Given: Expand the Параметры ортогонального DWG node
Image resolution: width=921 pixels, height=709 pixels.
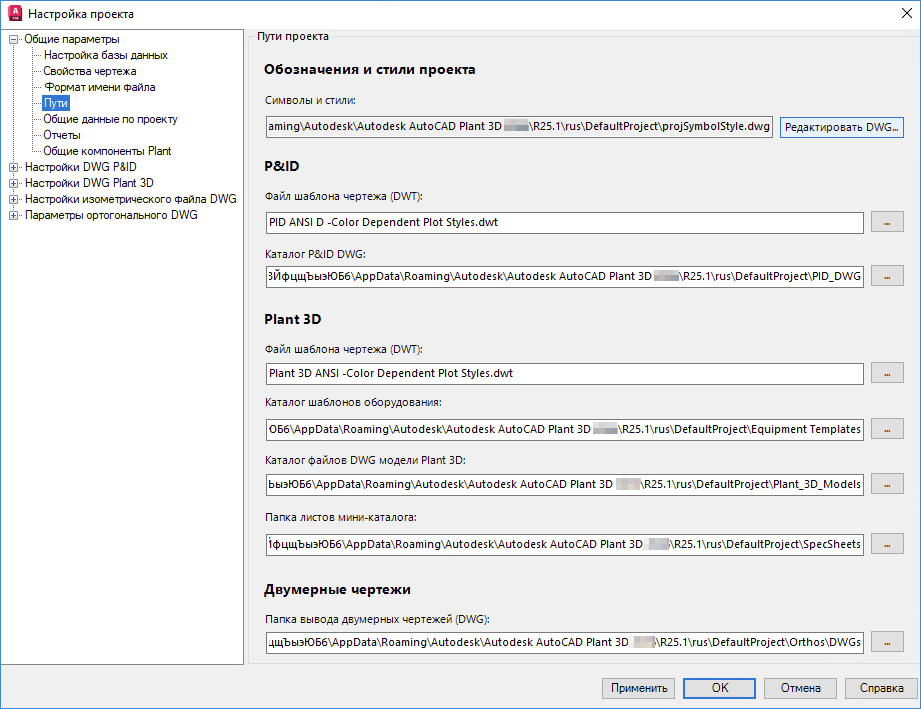Looking at the screenshot, I should (x=14, y=215).
